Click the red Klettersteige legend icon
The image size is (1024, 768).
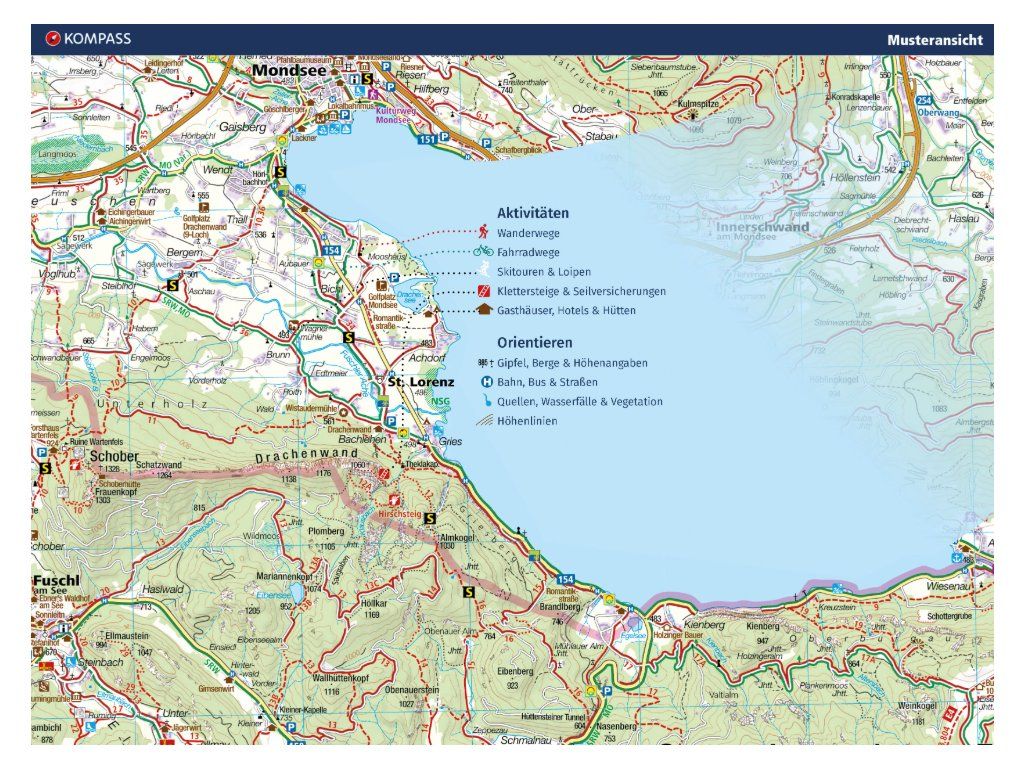[x=484, y=291]
